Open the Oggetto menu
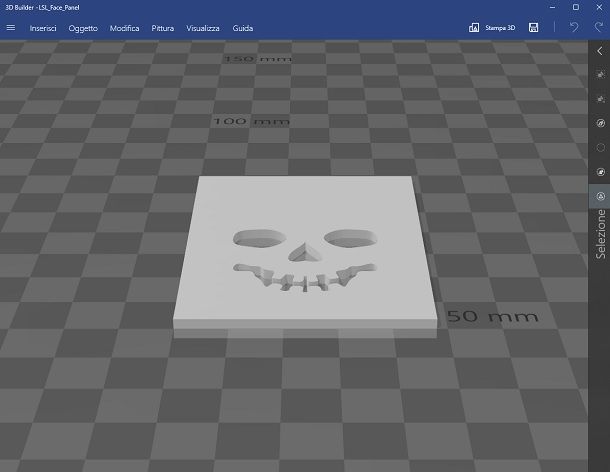610x472 pixels. pos(83,28)
